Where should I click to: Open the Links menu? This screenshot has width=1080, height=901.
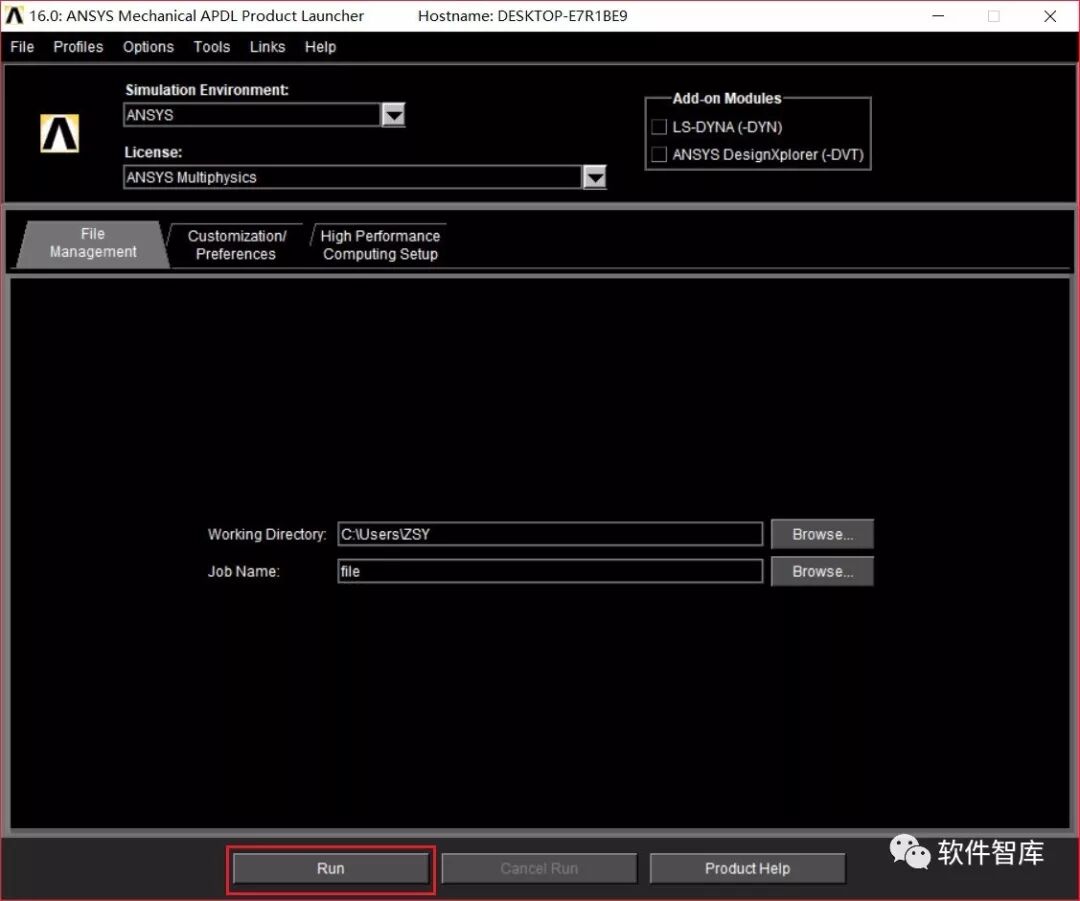267,47
